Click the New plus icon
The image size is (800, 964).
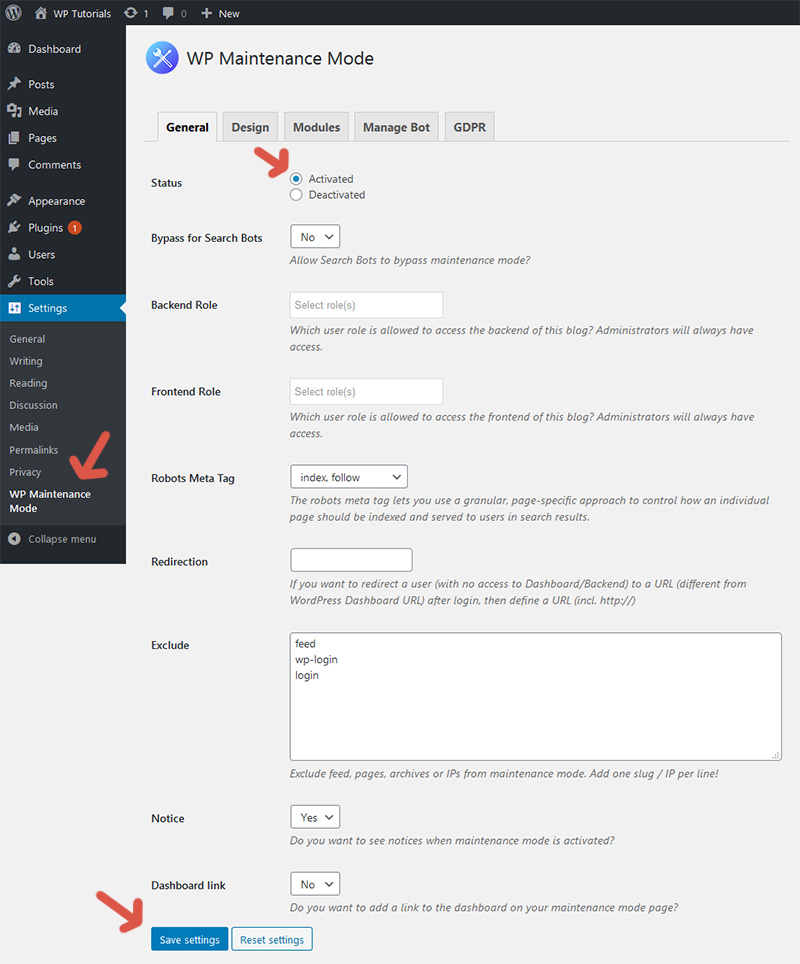tap(207, 13)
